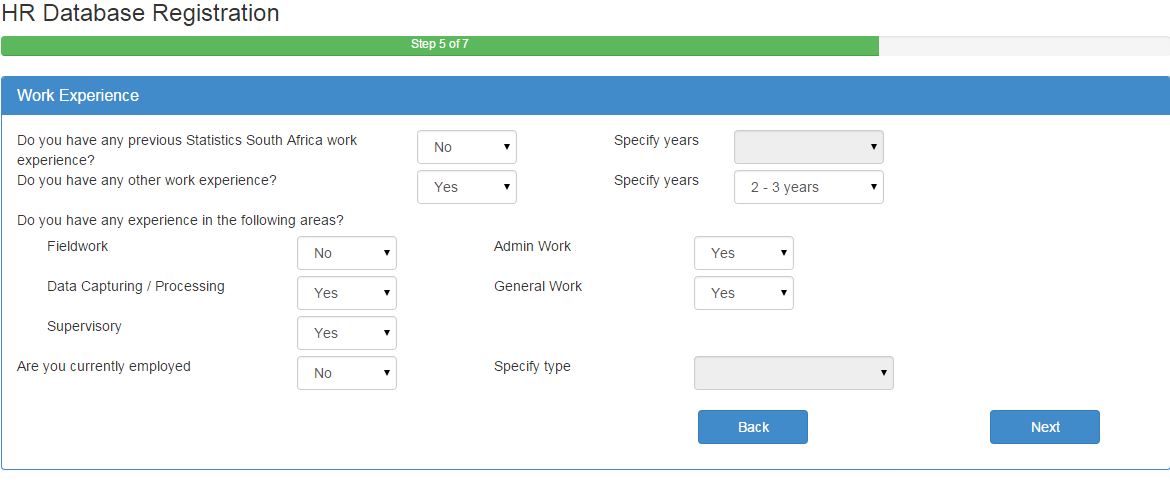
Task: Open the Supervisory experience dropdown
Action: (346, 333)
